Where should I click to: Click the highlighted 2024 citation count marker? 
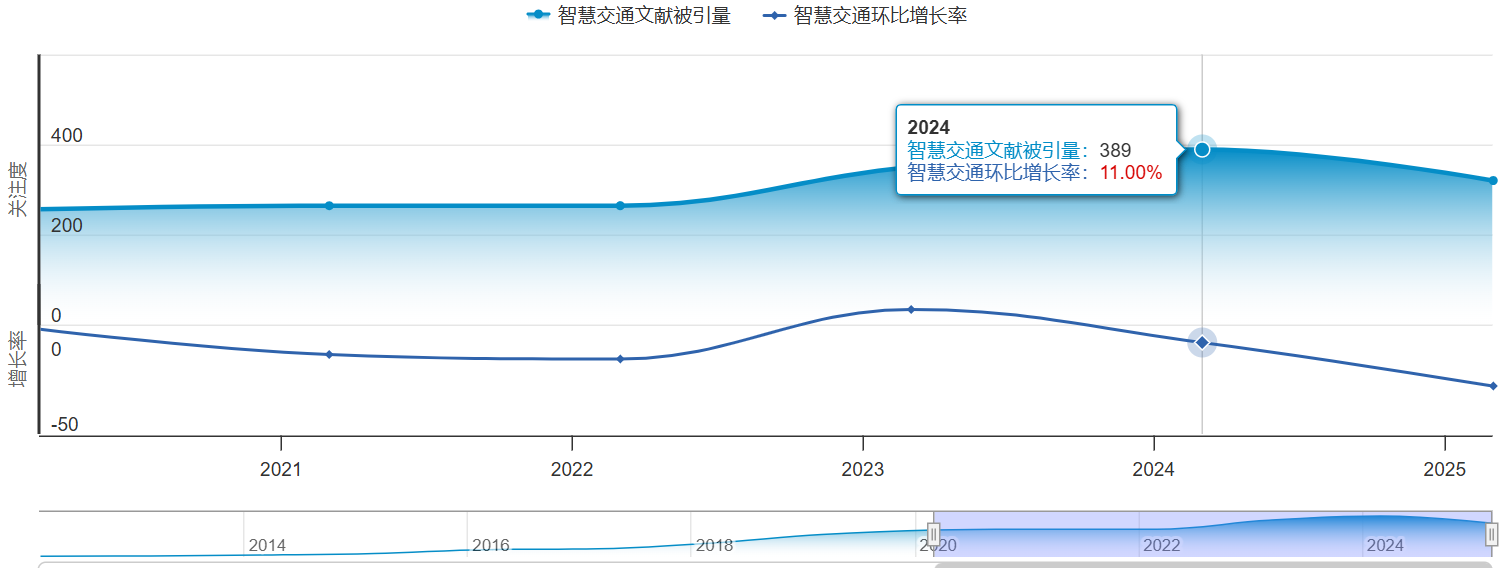pos(1202,149)
